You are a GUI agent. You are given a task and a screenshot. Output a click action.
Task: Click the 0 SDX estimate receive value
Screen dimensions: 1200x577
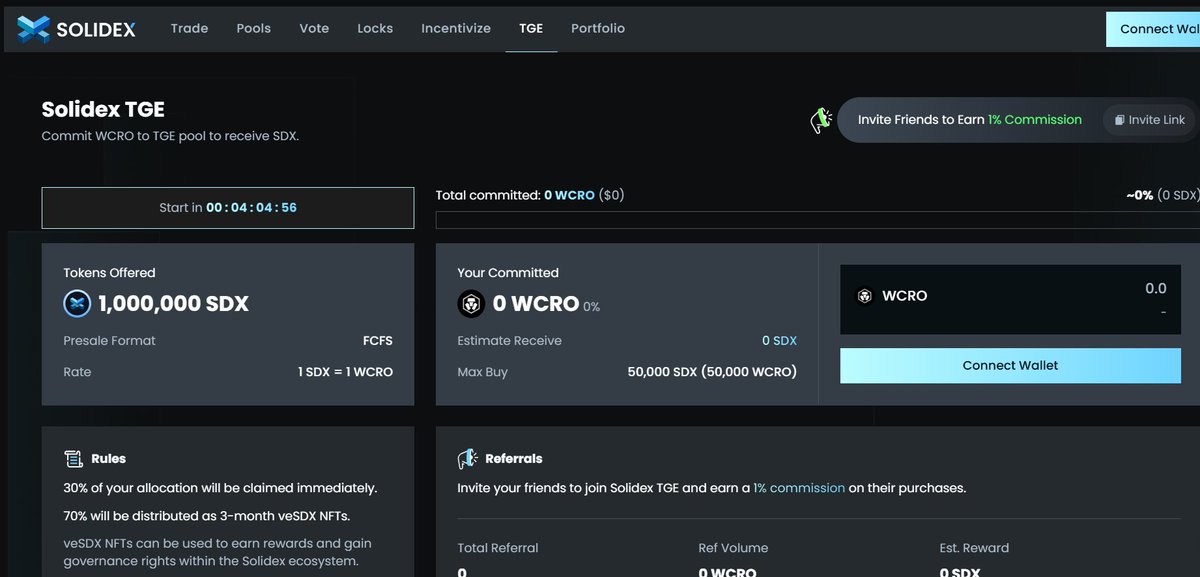pyautogui.click(x=779, y=341)
